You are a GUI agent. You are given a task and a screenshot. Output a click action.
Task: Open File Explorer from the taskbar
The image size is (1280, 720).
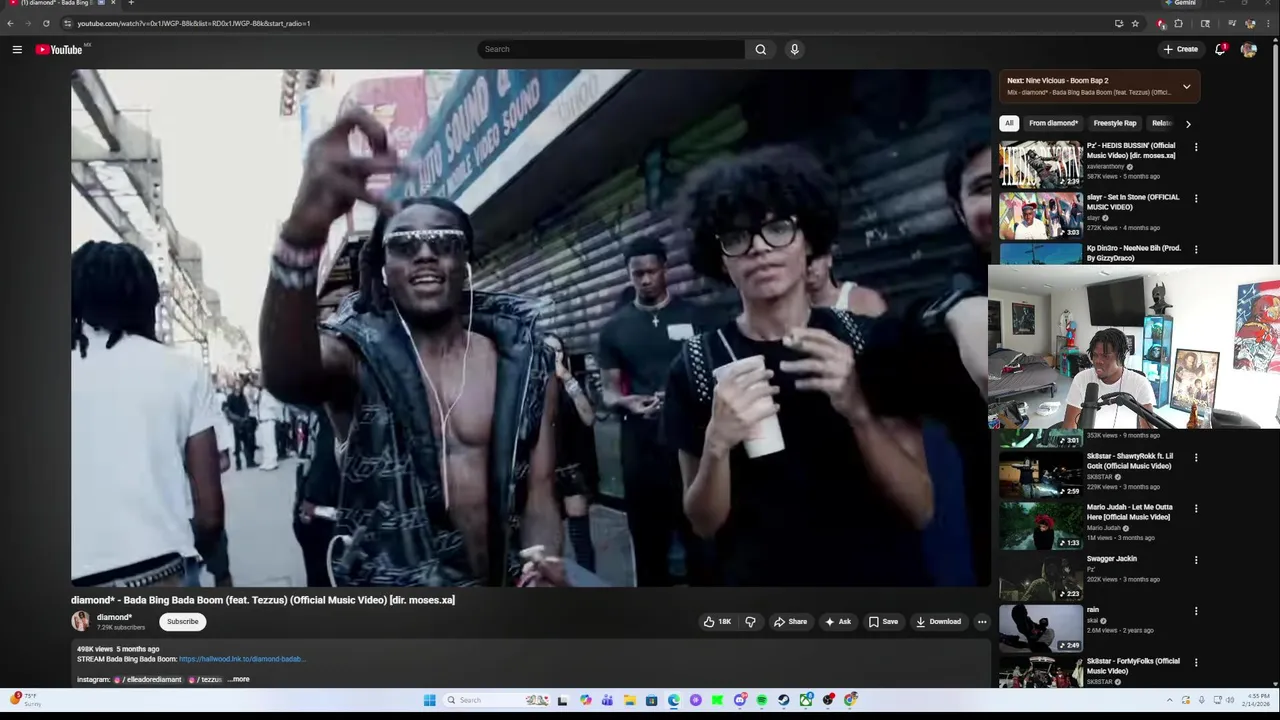tap(630, 700)
